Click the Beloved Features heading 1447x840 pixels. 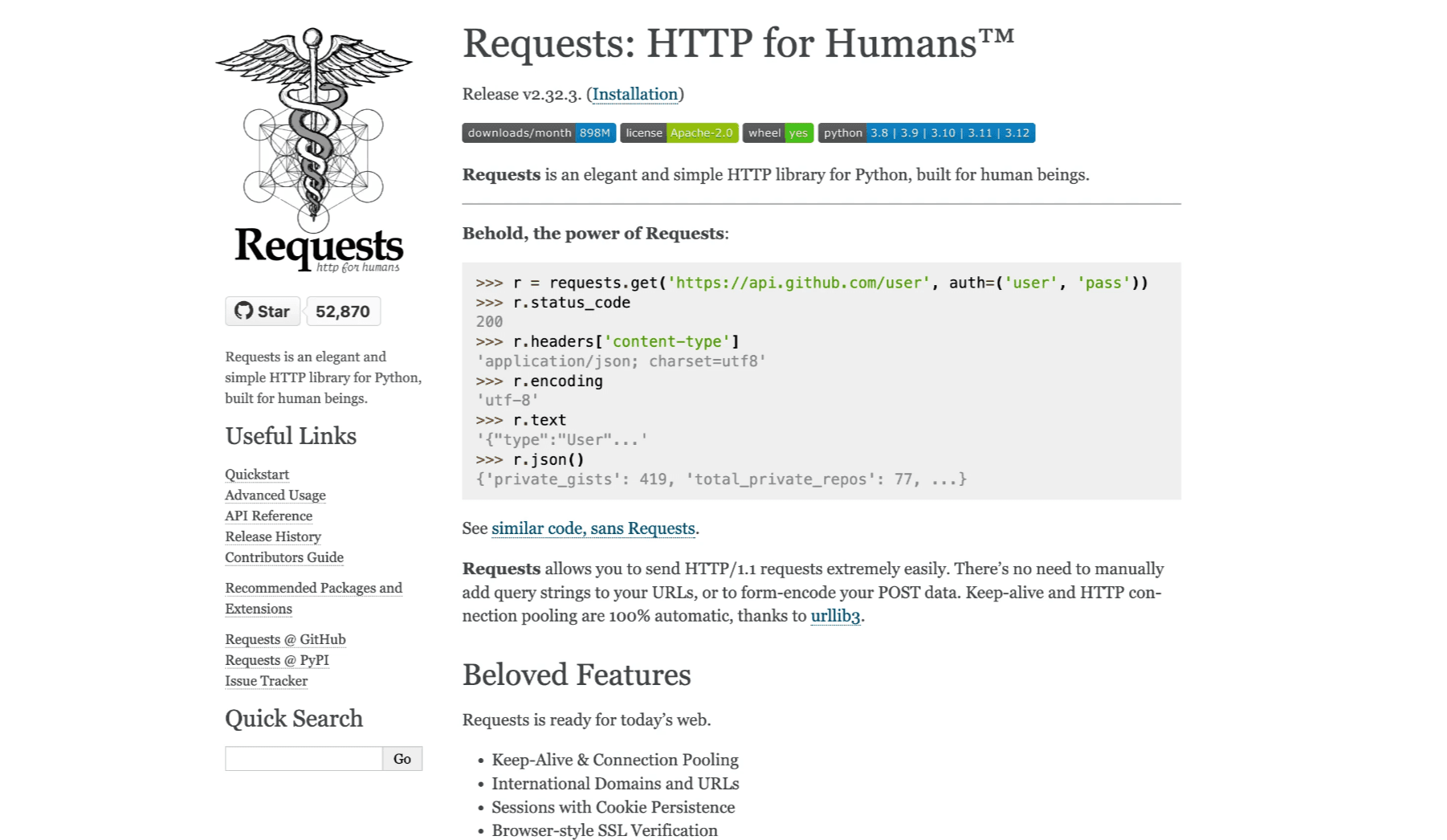coord(577,675)
